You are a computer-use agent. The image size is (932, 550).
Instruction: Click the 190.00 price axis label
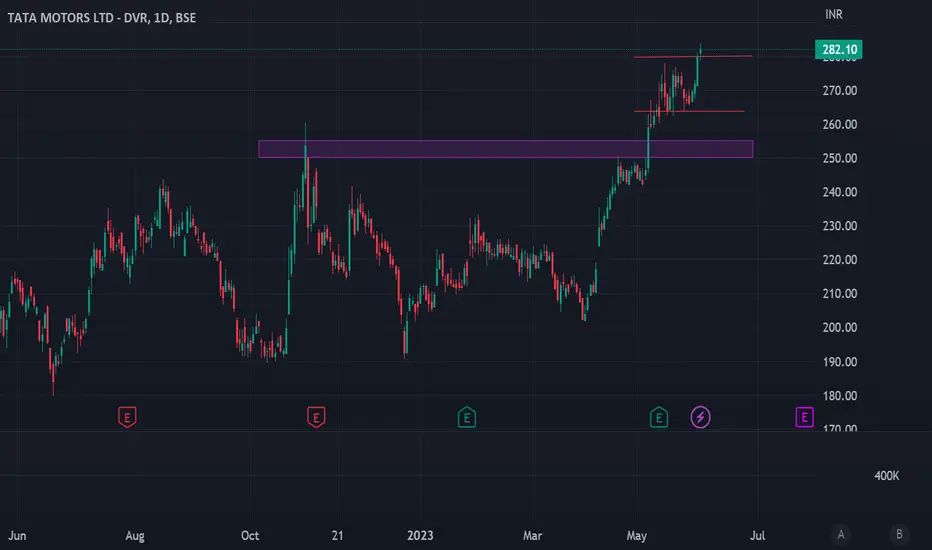pos(839,362)
